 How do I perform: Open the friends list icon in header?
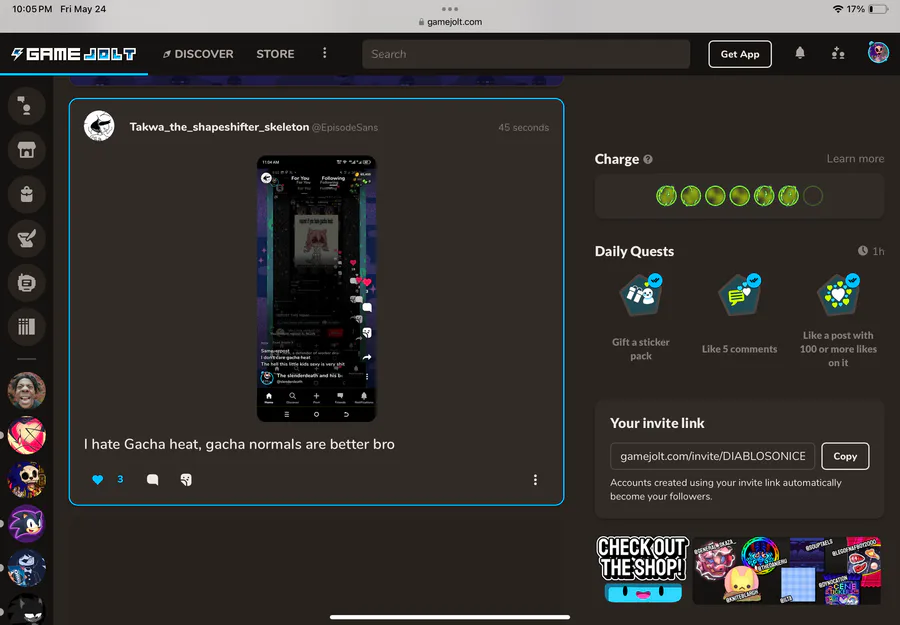point(838,53)
